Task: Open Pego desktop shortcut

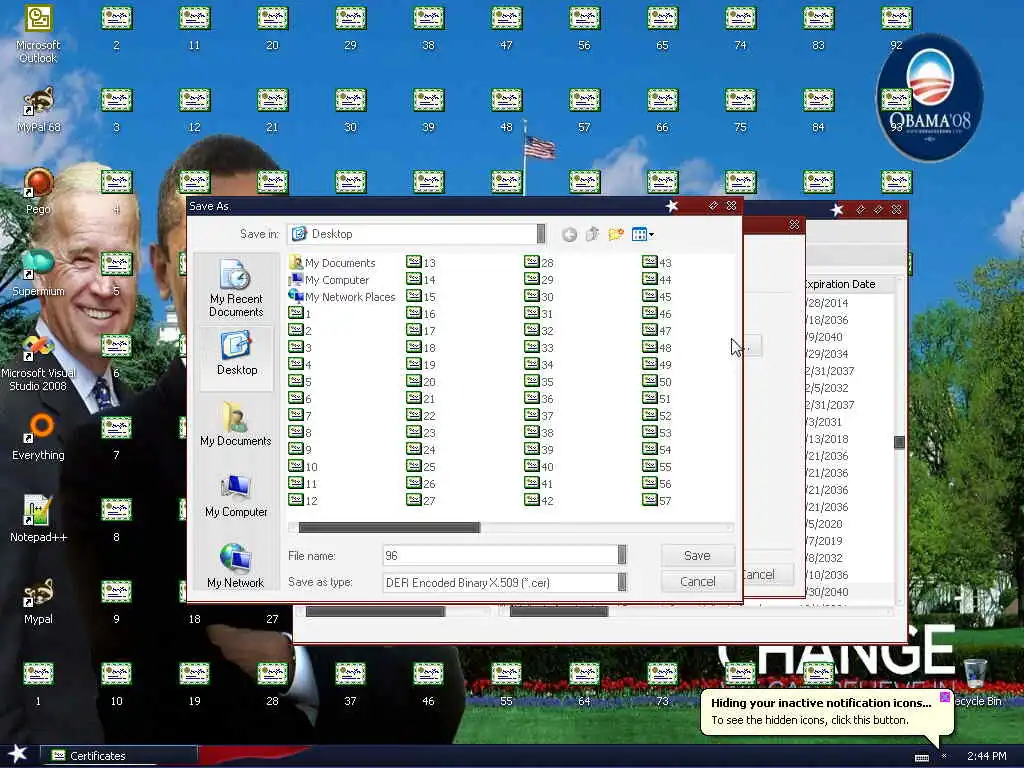Action: [x=38, y=191]
